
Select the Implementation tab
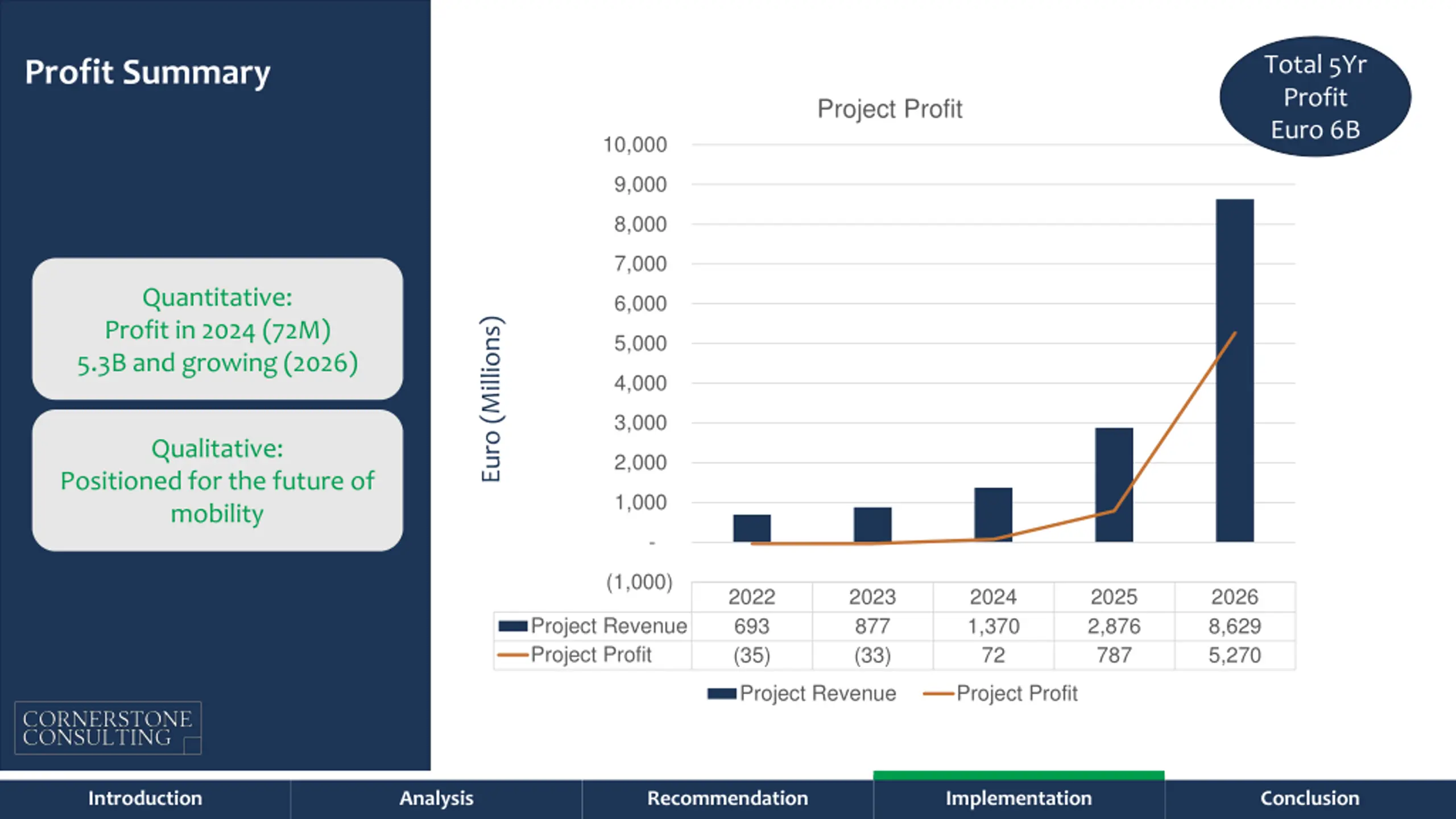point(1019,799)
